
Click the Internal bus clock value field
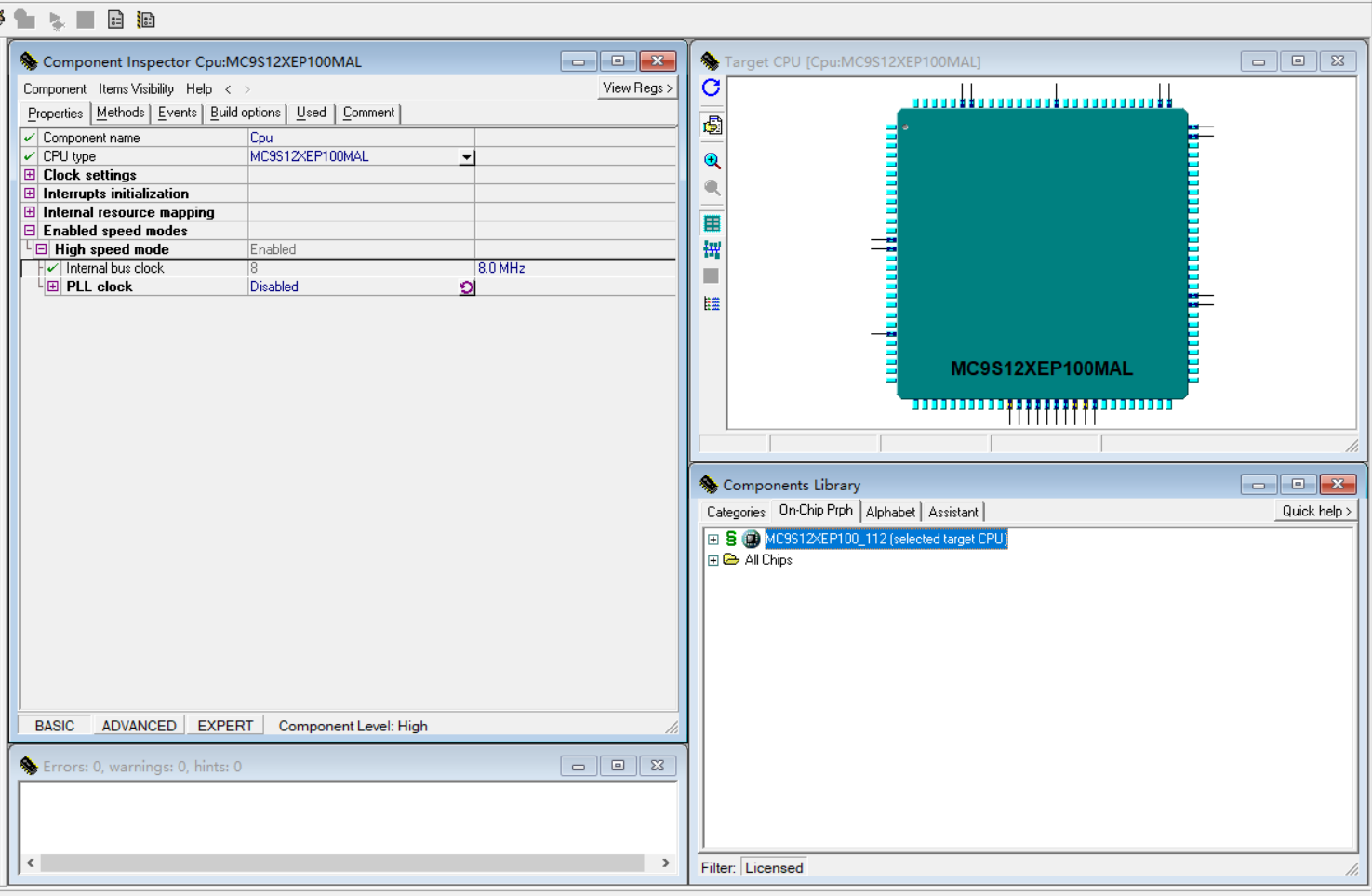(361, 268)
